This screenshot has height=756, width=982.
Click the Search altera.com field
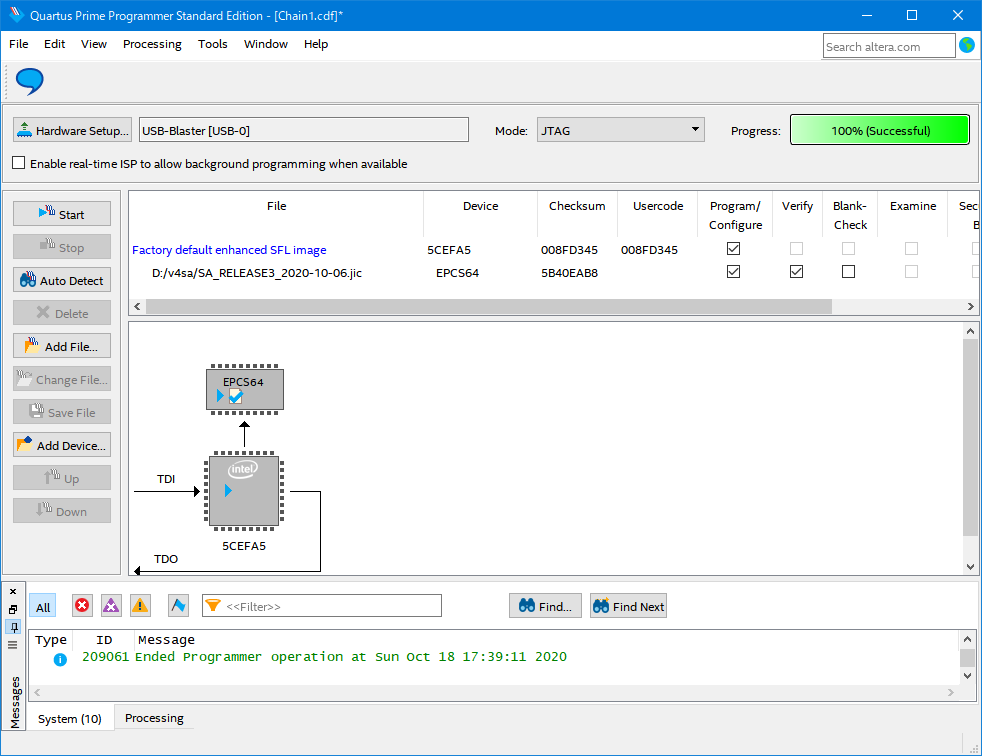(889, 46)
